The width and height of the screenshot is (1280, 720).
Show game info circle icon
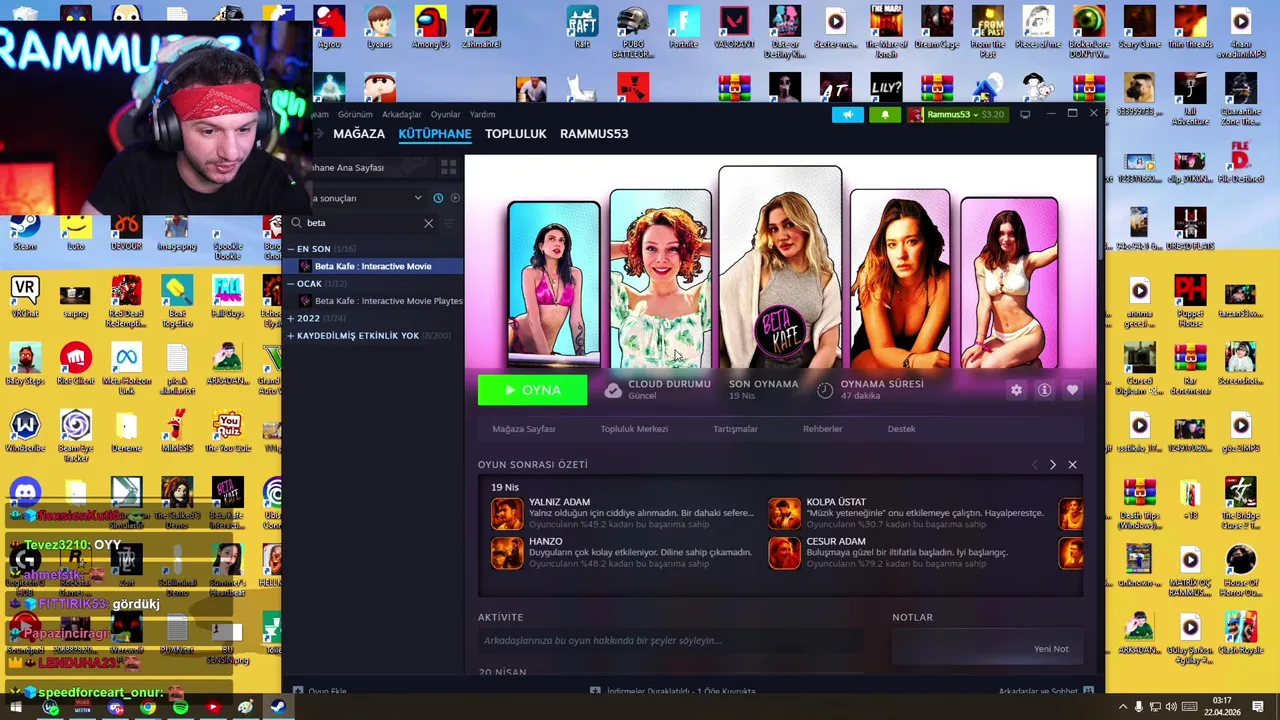pyautogui.click(x=1044, y=390)
